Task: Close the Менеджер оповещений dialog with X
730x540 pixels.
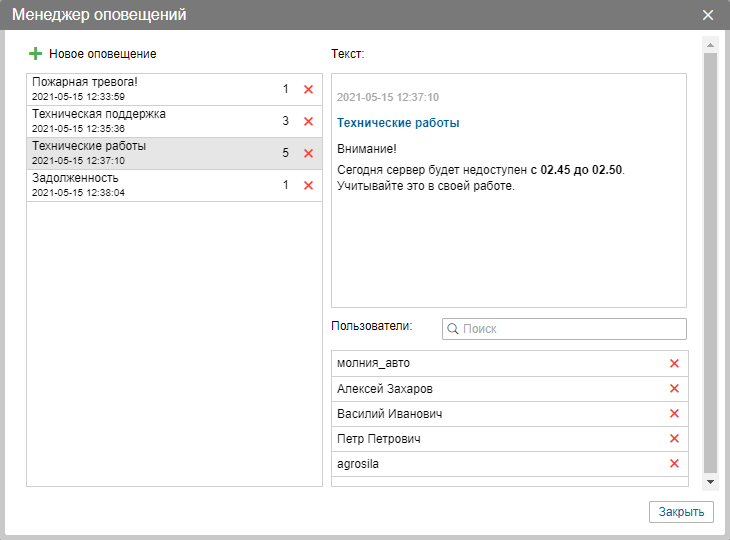Action: coord(708,15)
